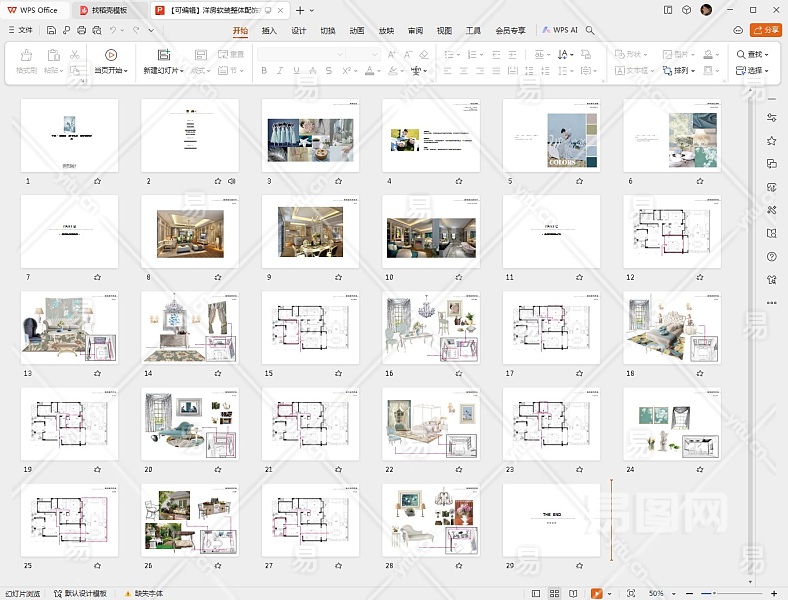Toggle the star marker under slide 8
788x600 pixels.
(x=217, y=277)
